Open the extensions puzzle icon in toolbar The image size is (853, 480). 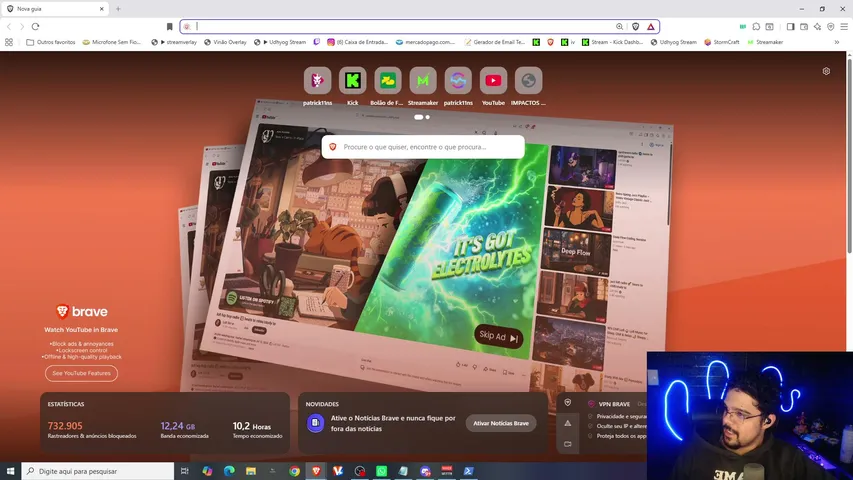(x=756, y=27)
